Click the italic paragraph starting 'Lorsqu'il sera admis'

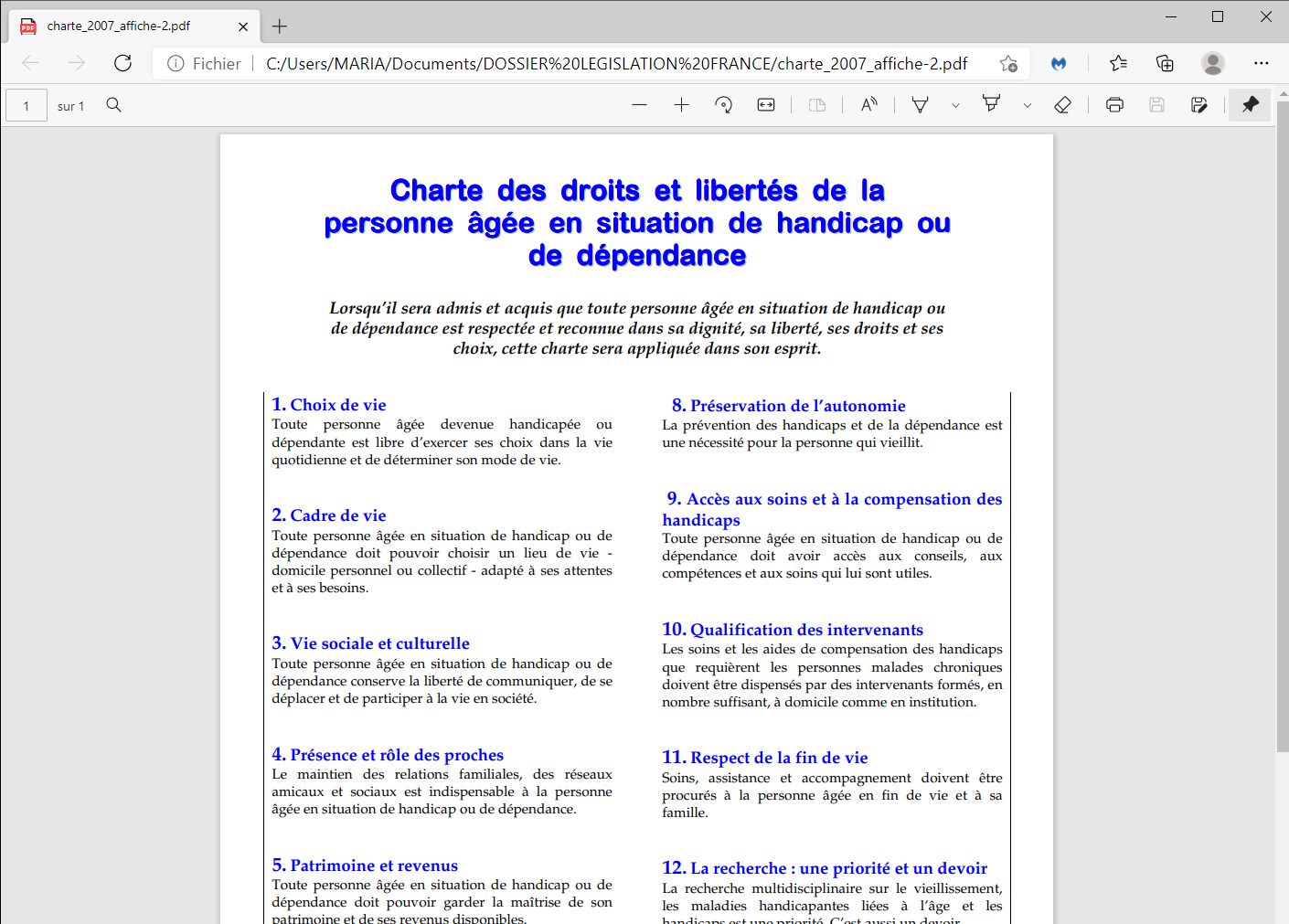637,328
